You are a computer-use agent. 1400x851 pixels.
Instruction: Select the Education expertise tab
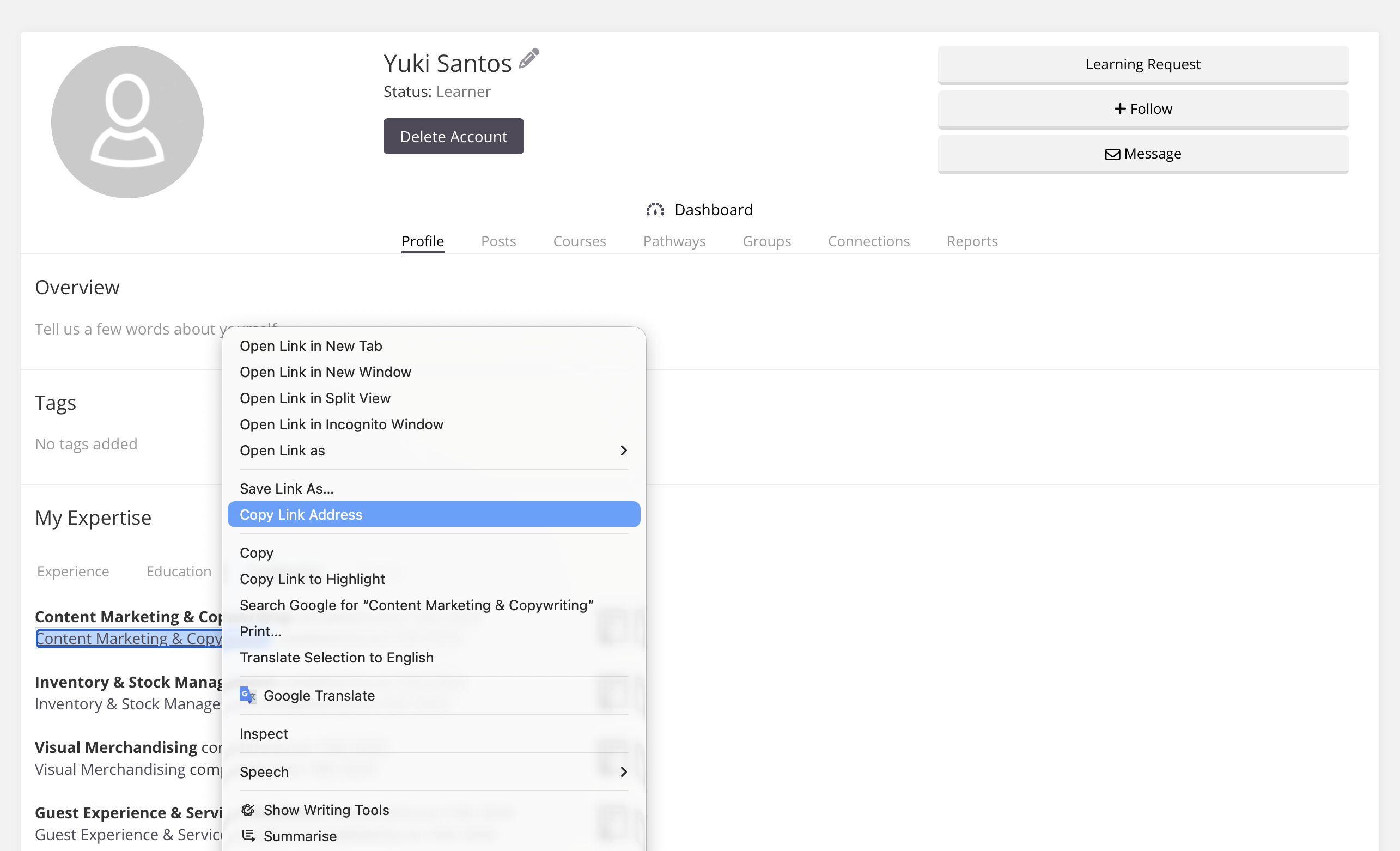click(x=179, y=572)
